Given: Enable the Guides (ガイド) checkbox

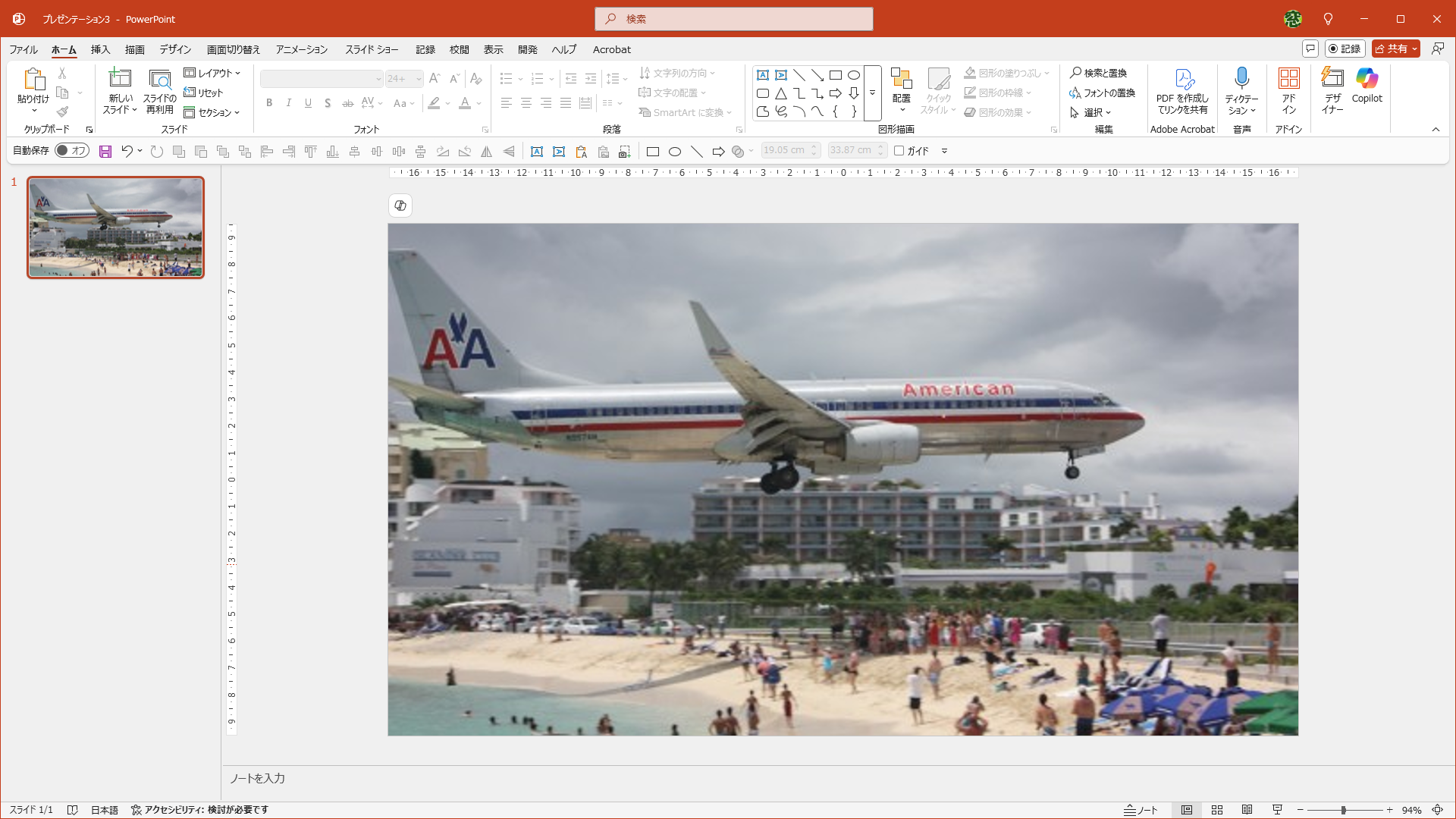Looking at the screenshot, I should pos(899,151).
